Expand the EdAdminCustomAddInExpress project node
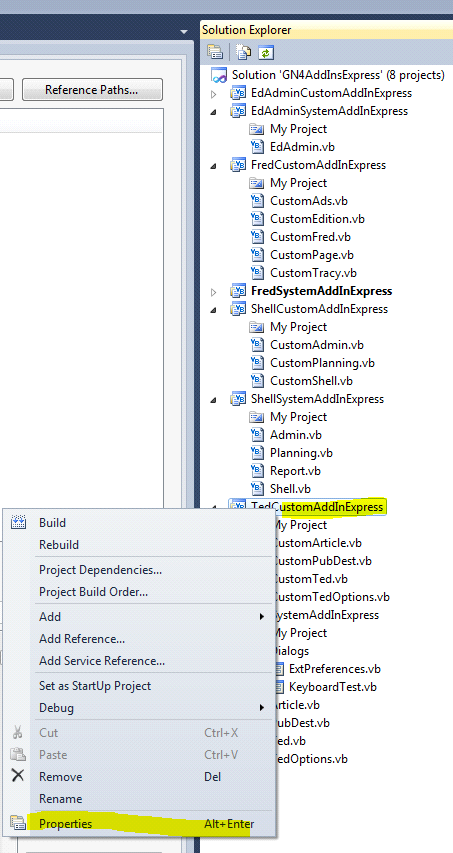This screenshot has width=453, height=853. [x=214, y=94]
